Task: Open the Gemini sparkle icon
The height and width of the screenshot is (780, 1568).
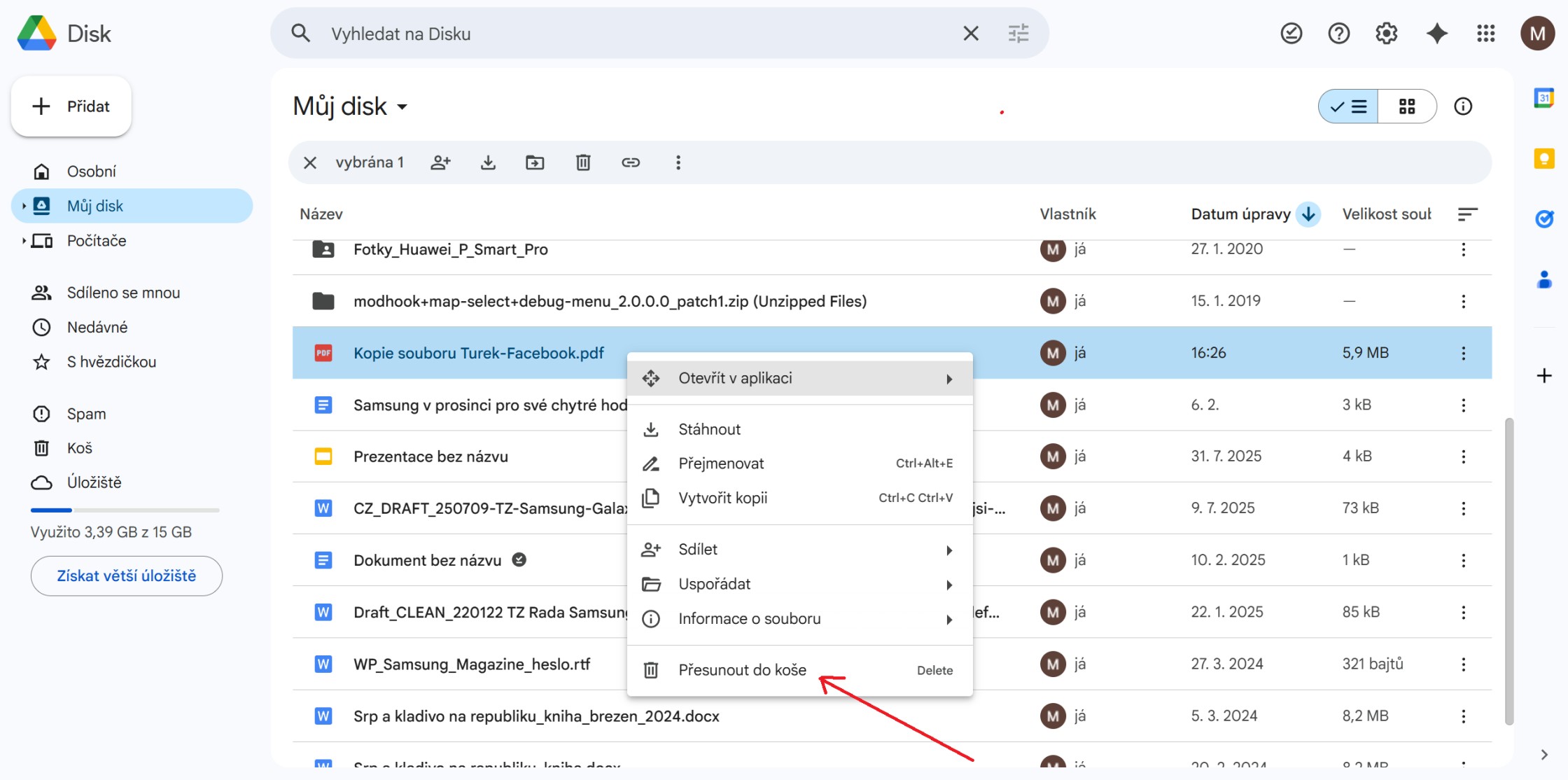Action: [1436, 34]
